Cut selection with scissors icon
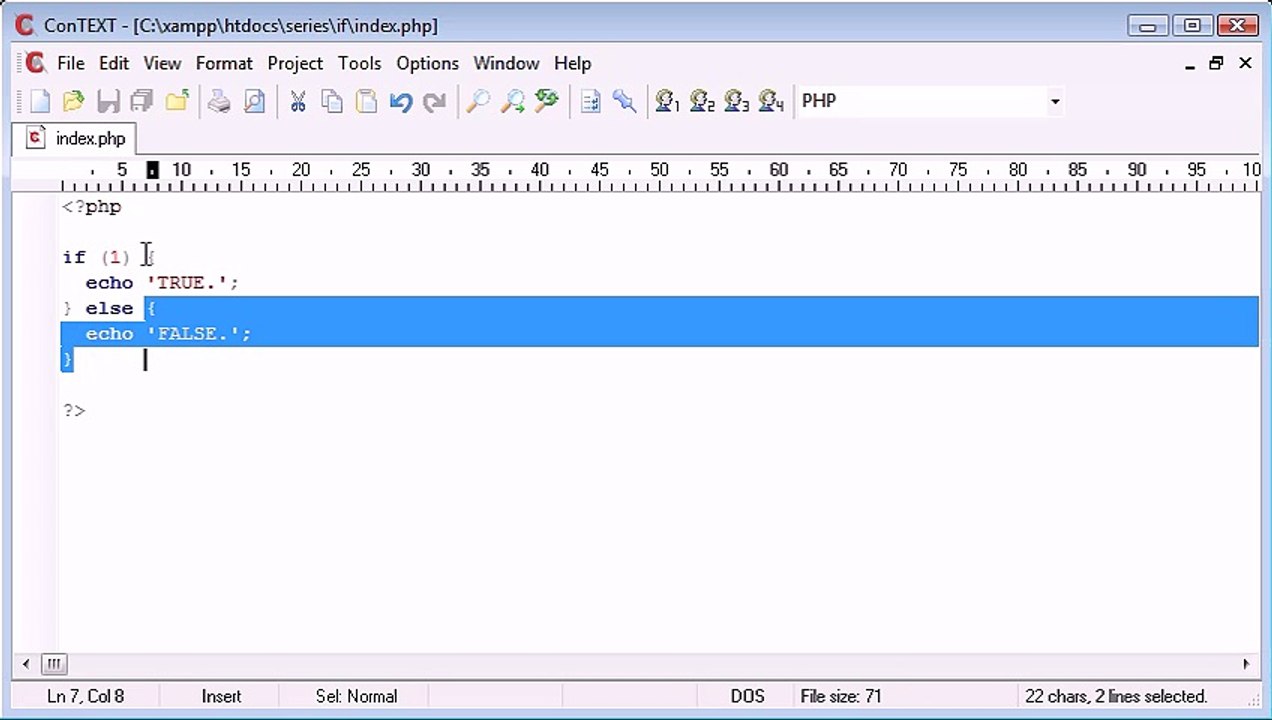This screenshot has width=1272, height=720. [x=297, y=101]
